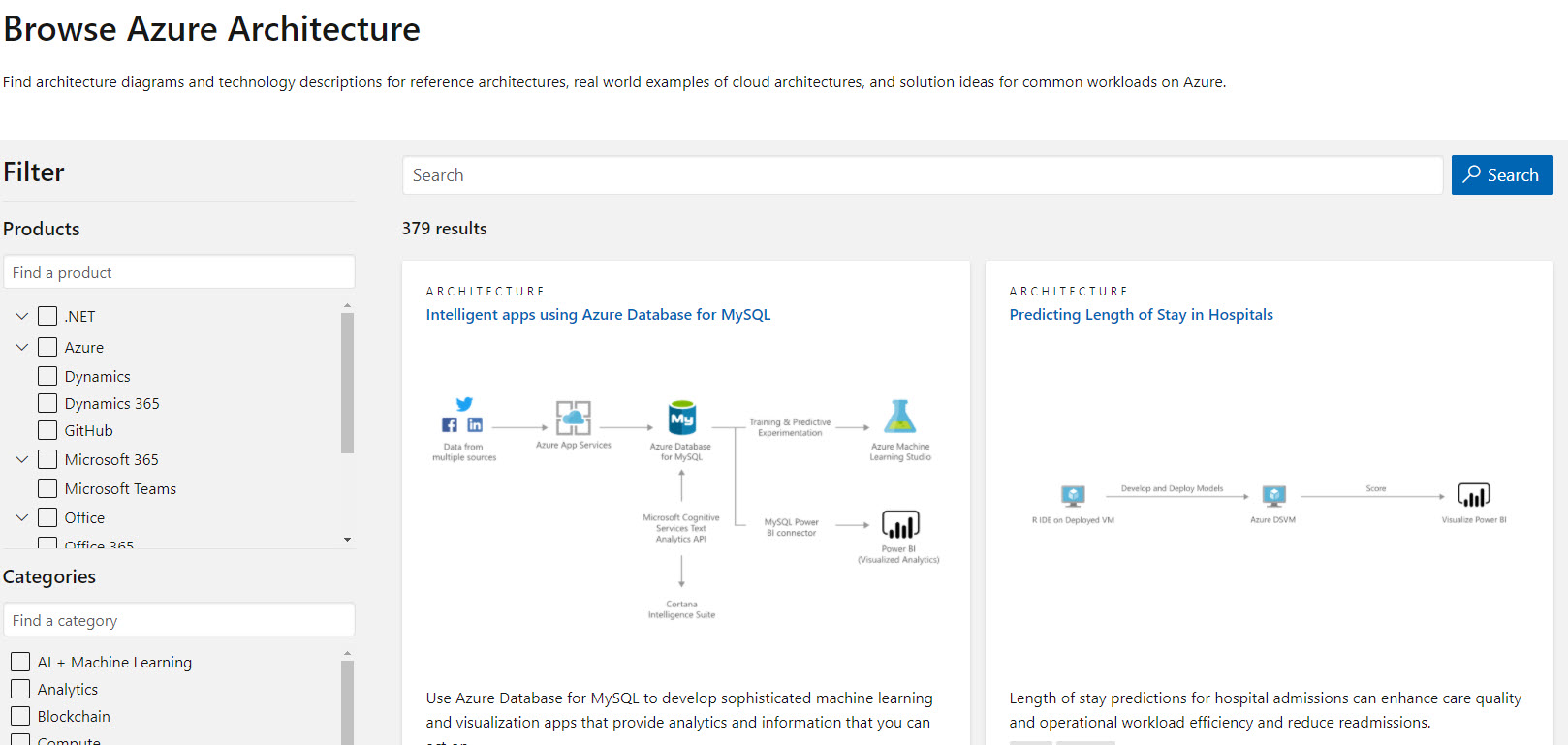Click 'Microsoft Cognitive Services Text Analytics API' label
Screen dimensions: 1568x745
tap(681, 528)
